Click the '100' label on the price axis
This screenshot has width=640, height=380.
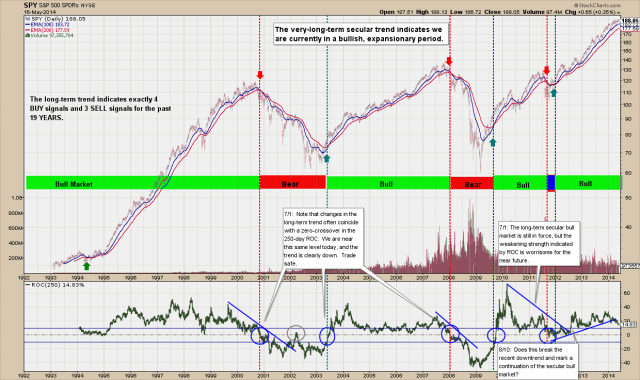tap(627, 105)
